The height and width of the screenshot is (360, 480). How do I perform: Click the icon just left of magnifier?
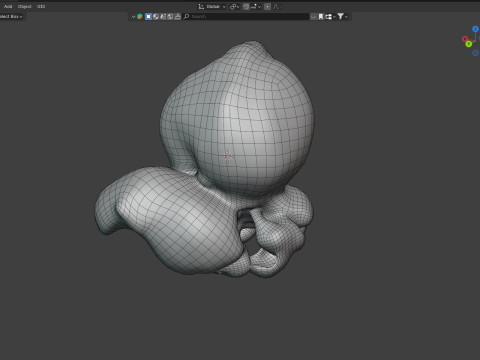(x=178, y=16)
